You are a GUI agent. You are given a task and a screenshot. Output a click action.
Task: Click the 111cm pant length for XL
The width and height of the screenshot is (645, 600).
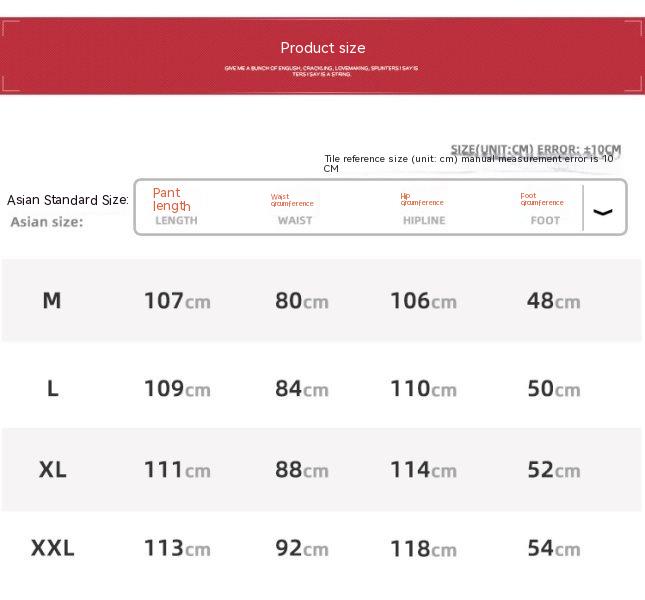177,469
